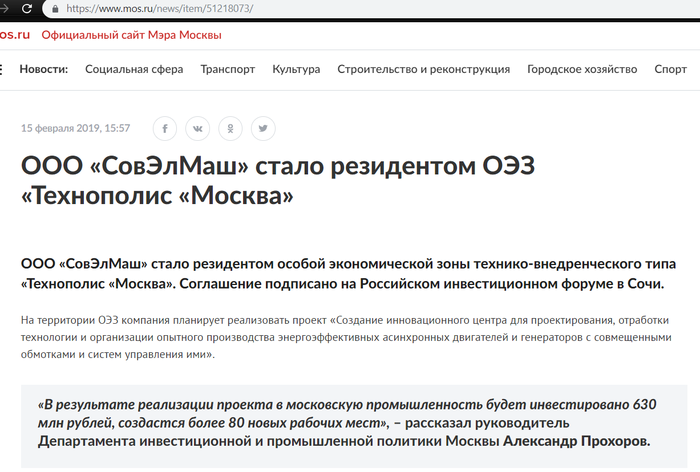Share the article on VK
This screenshot has width=700, height=472.
pyautogui.click(x=198, y=129)
